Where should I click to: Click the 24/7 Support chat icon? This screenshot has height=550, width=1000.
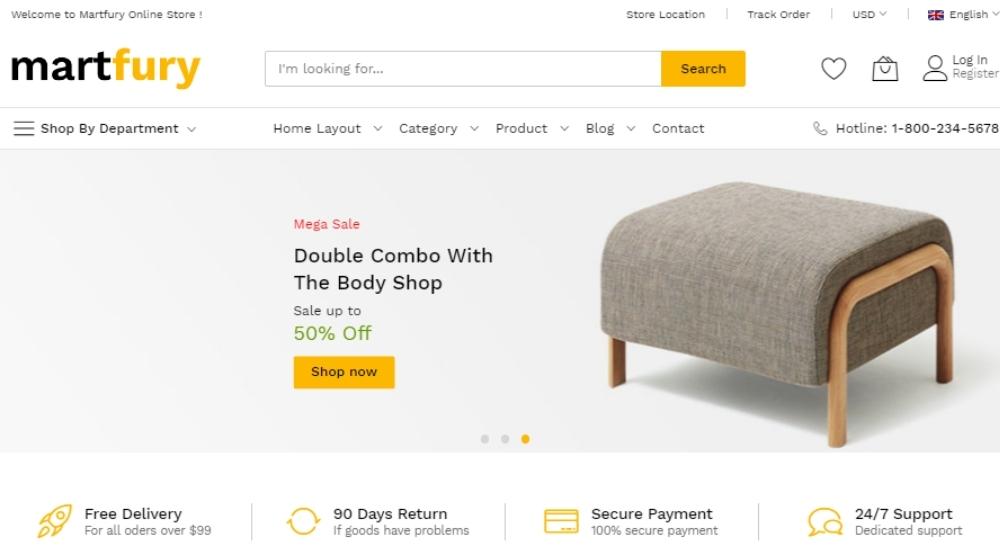pyautogui.click(x=825, y=521)
